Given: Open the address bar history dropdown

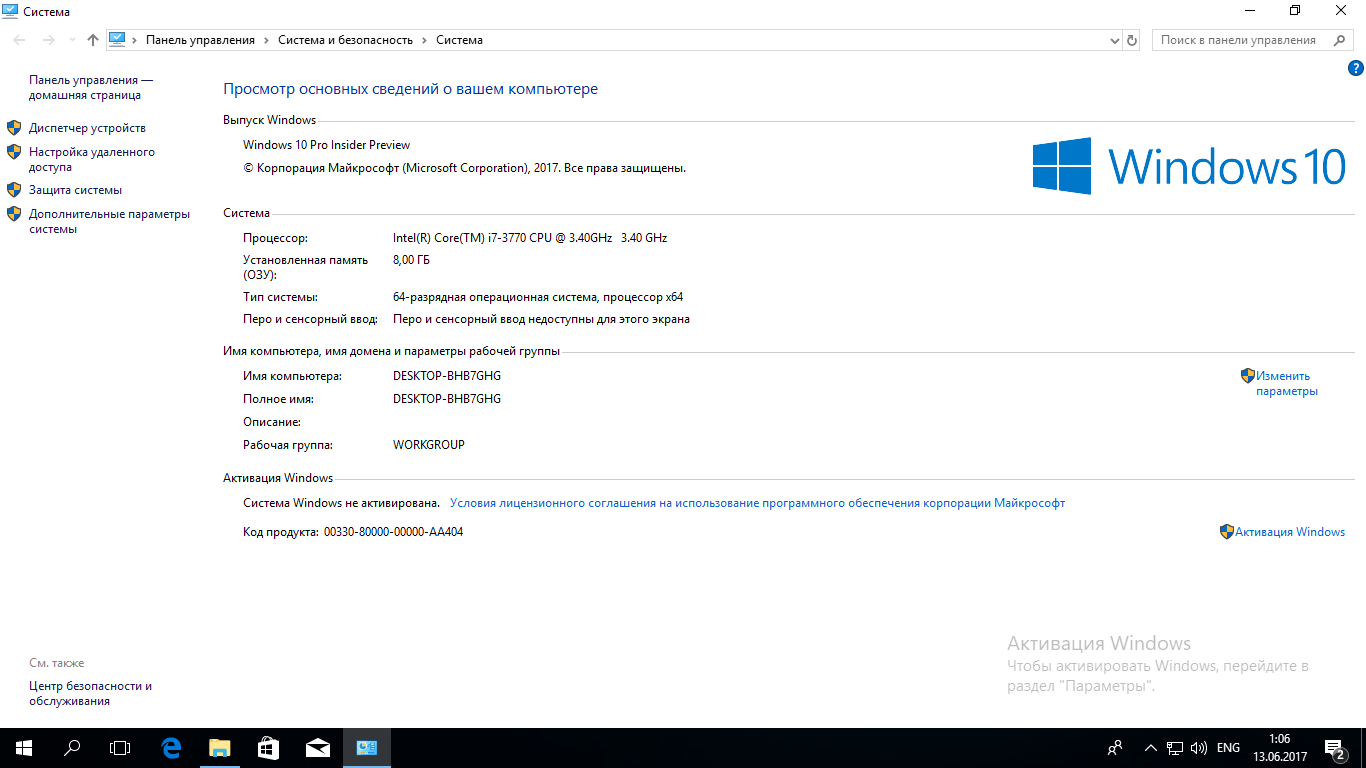Looking at the screenshot, I should (x=1115, y=40).
